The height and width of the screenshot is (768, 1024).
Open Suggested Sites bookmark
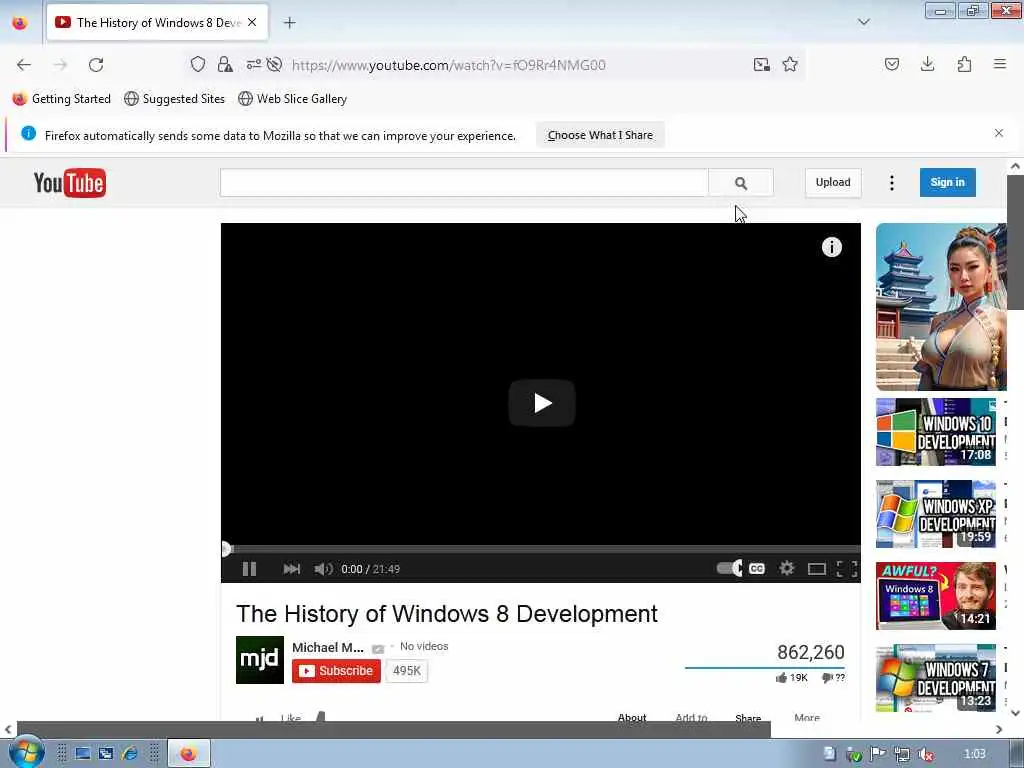[174, 99]
